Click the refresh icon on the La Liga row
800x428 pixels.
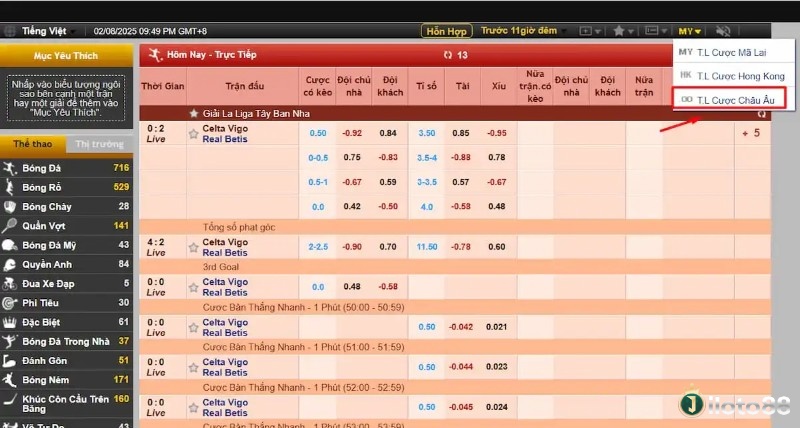point(762,114)
